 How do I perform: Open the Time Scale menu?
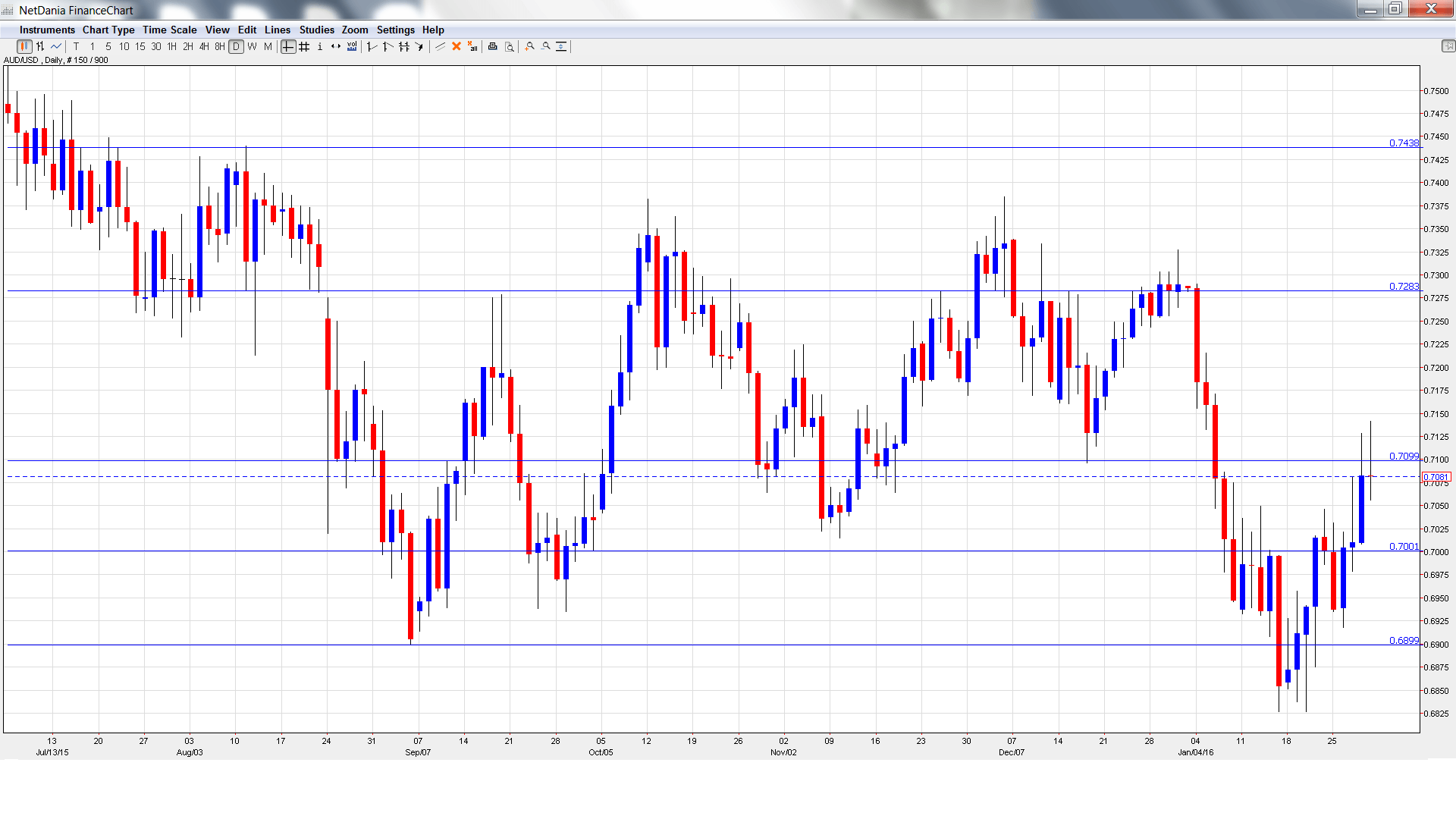point(170,30)
